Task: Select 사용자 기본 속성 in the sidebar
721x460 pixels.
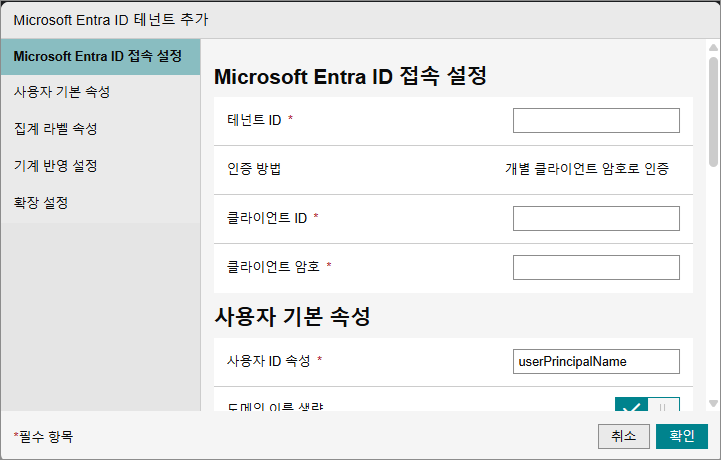Action: pyautogui.click(x=100, y=92)
